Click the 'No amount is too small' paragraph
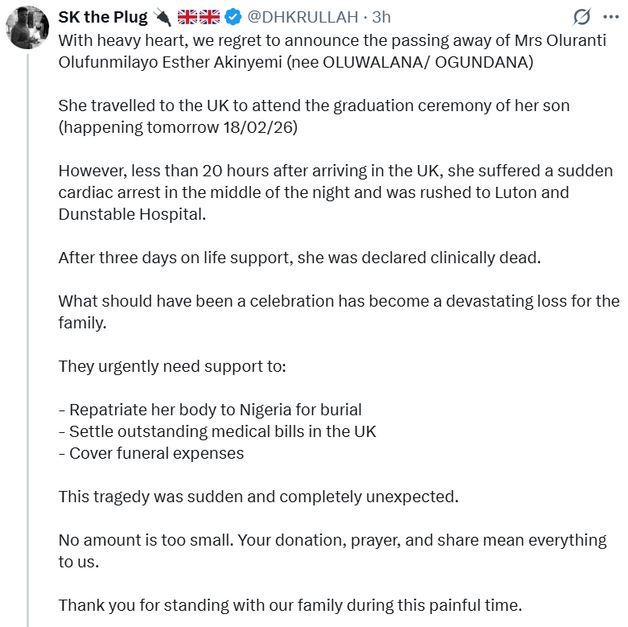 point(332,550)
